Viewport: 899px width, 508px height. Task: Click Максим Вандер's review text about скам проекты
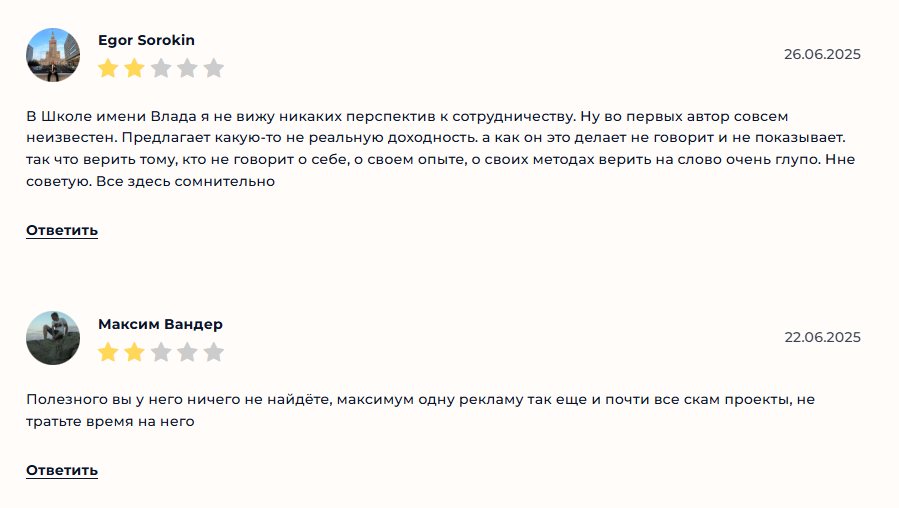pos(420,410)
